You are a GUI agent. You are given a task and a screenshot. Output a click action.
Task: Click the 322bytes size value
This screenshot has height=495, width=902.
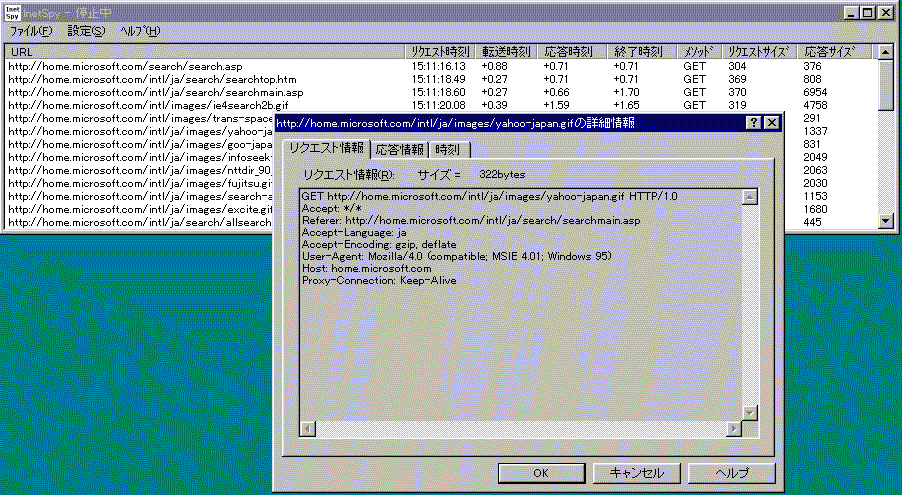(502, 174)
